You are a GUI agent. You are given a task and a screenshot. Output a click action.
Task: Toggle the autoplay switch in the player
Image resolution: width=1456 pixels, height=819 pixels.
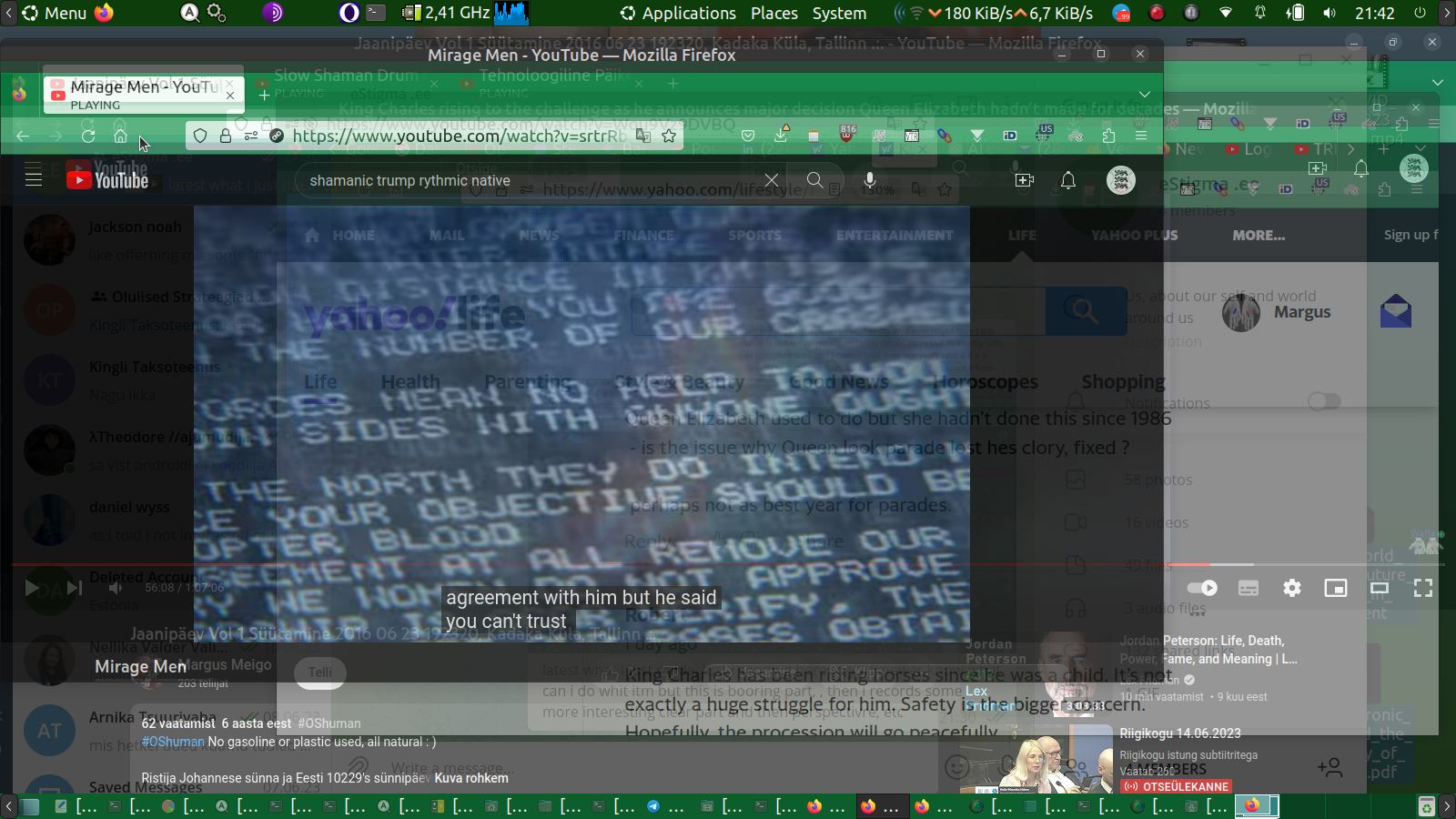pyautogui.click(x=1203, y=588)
